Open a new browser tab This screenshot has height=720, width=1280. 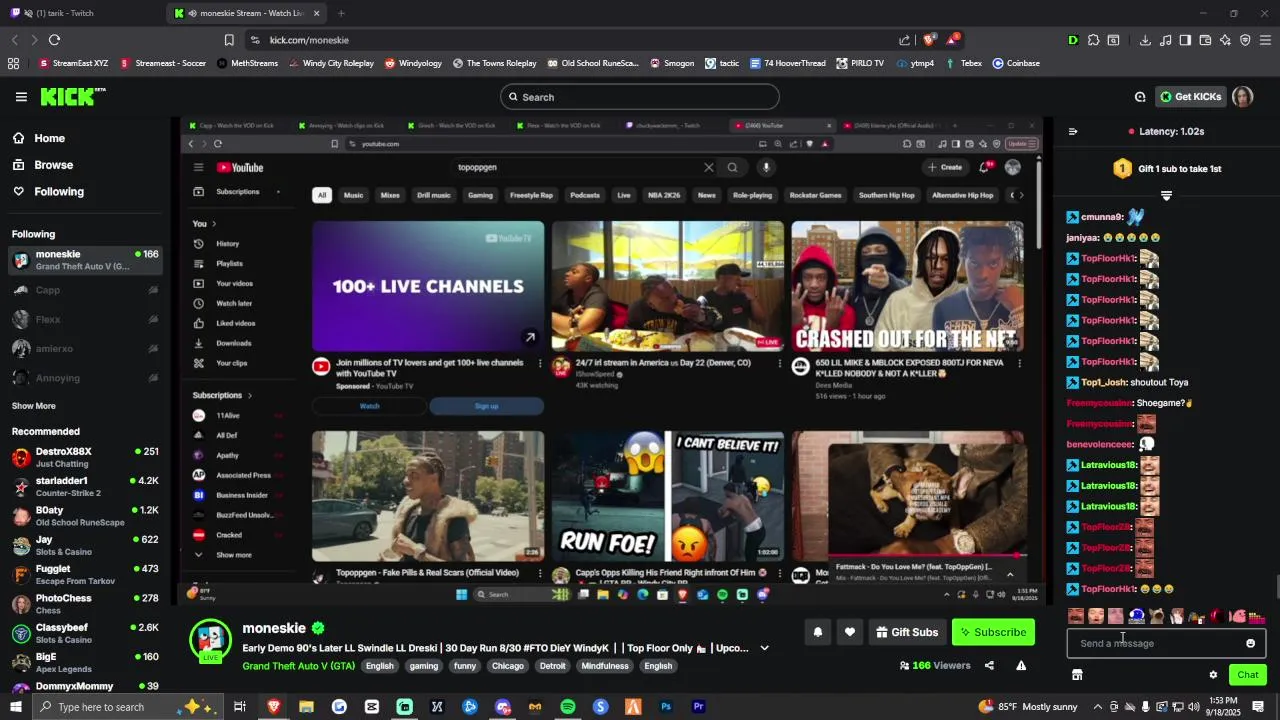pos(341,13)
